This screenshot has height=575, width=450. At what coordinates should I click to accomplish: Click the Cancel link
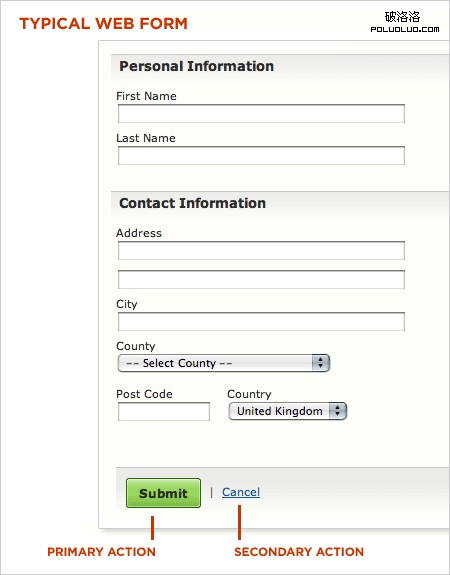point(241,492)
